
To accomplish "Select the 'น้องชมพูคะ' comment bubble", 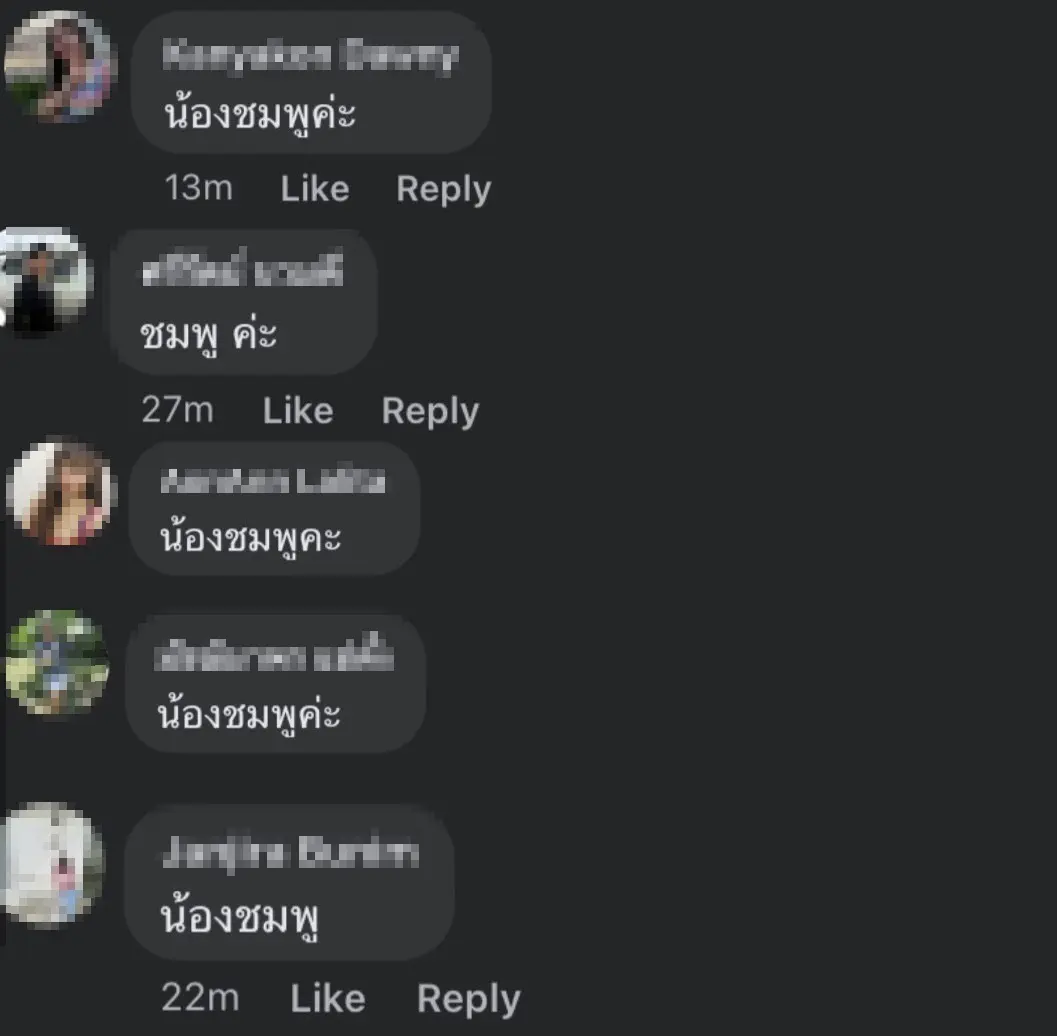I will click(274, 509).
